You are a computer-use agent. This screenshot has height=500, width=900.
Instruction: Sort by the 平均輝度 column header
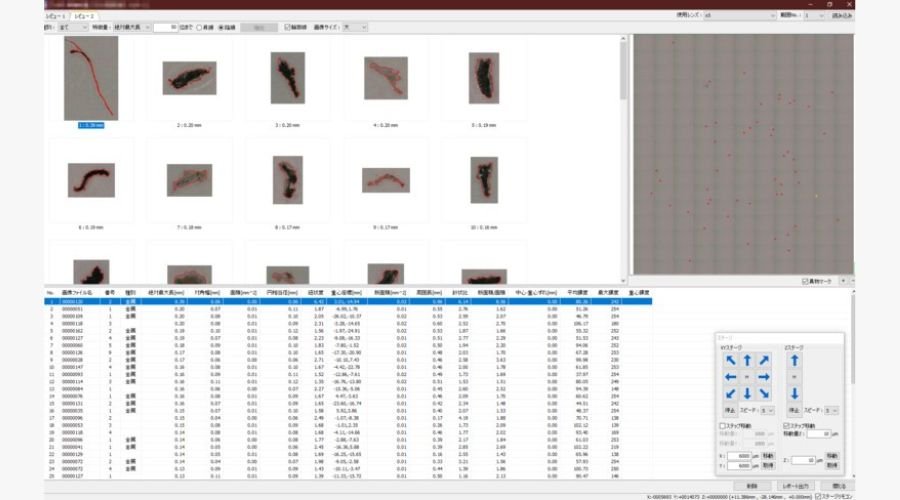(577, 293)
